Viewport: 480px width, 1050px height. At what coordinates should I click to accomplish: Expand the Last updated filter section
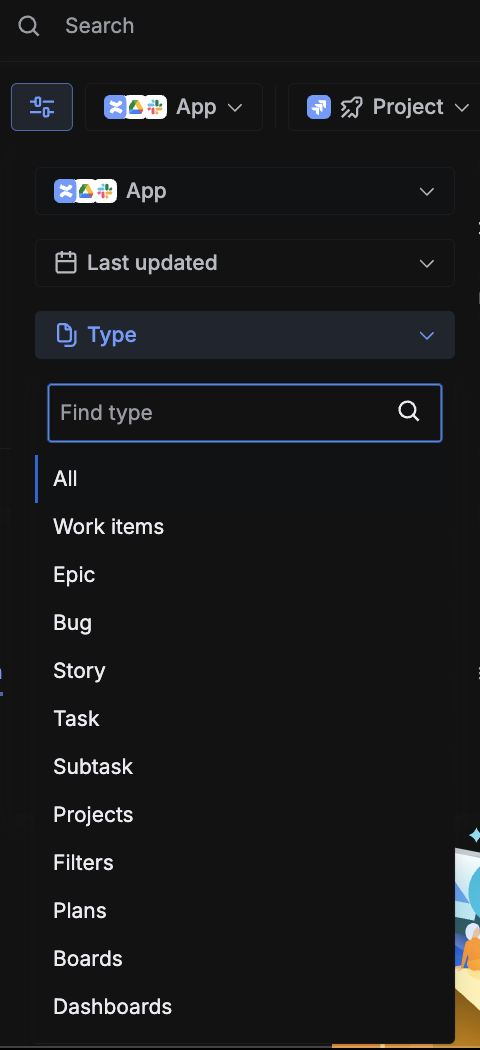point(245,262)
